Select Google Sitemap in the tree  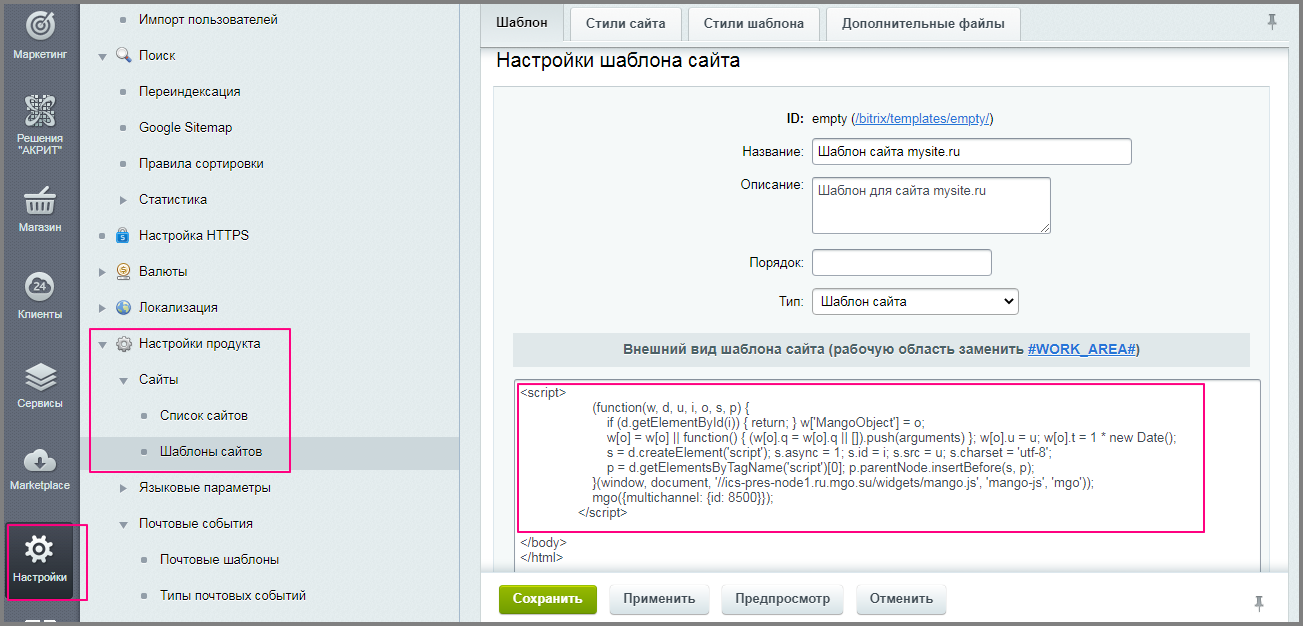185,127
